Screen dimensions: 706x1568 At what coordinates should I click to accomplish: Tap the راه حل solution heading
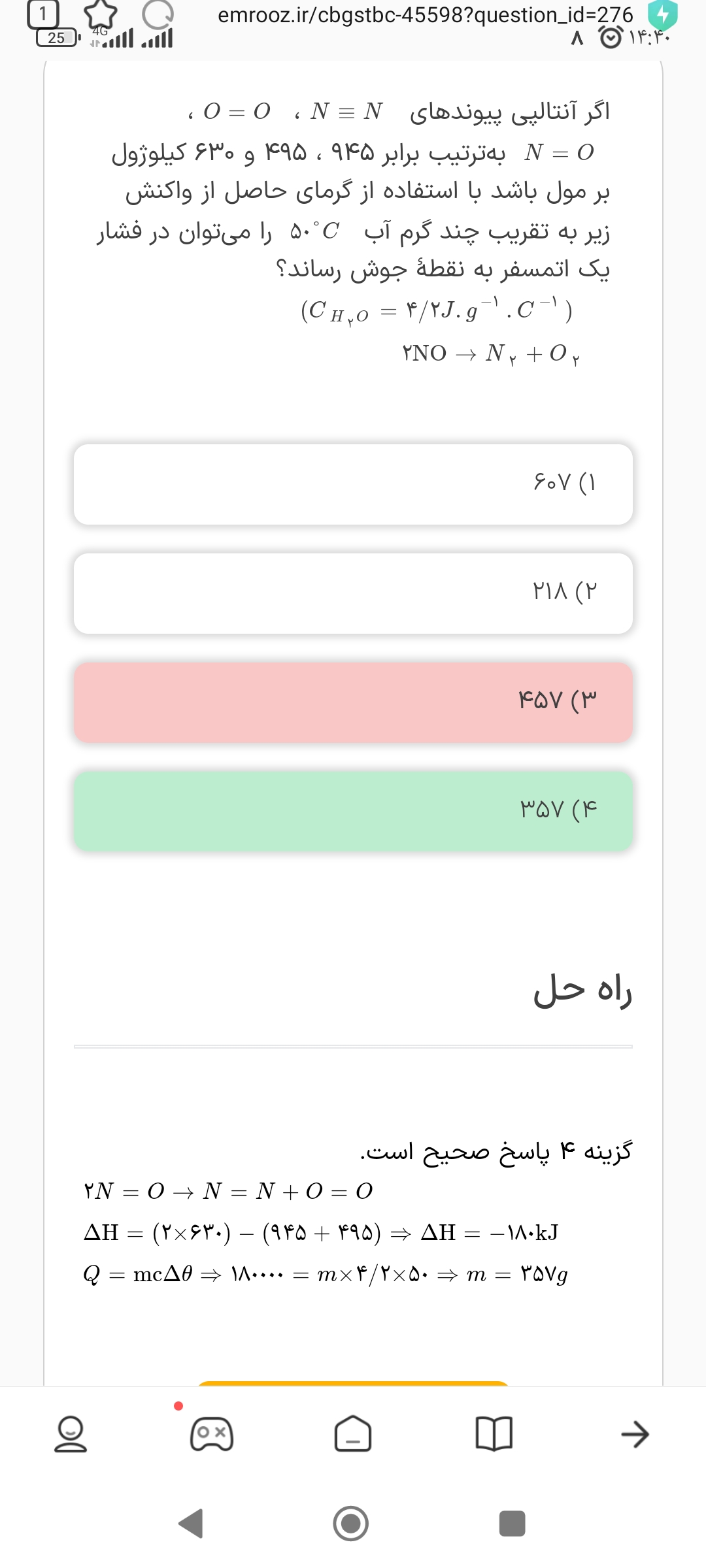click(x=582, y=991)
